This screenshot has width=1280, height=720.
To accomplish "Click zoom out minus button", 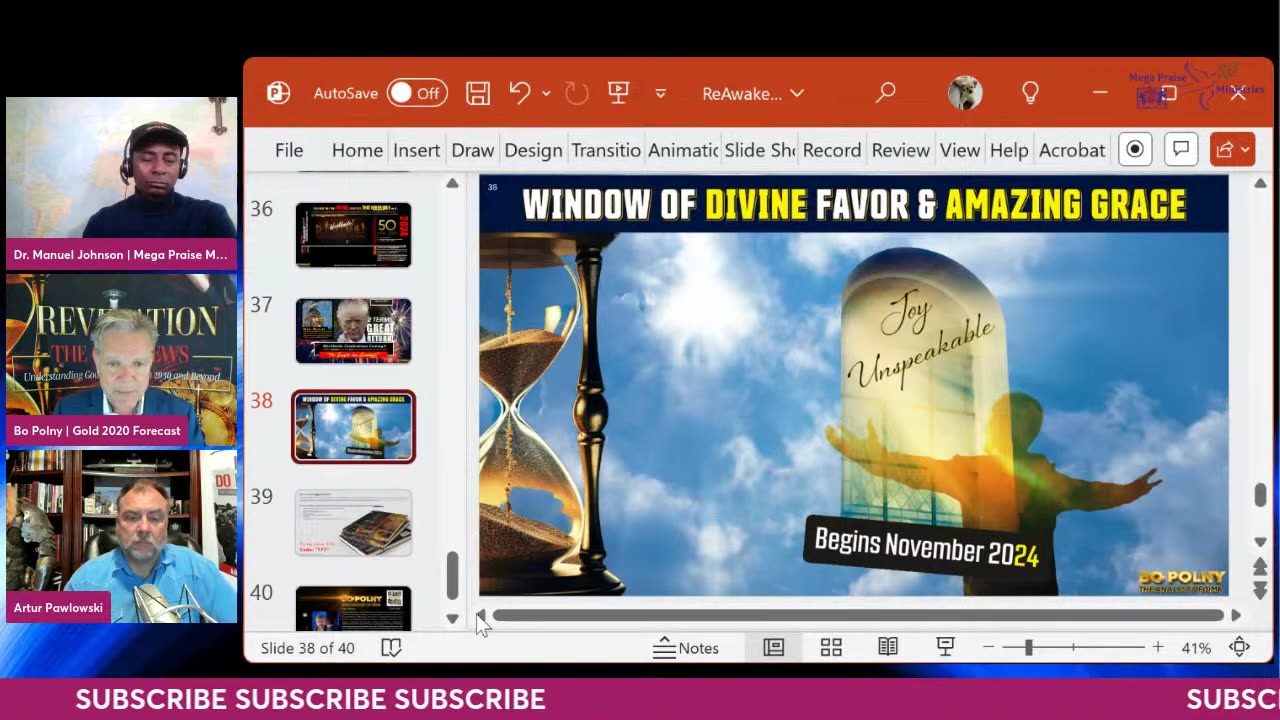I will (x=988, y=648).
